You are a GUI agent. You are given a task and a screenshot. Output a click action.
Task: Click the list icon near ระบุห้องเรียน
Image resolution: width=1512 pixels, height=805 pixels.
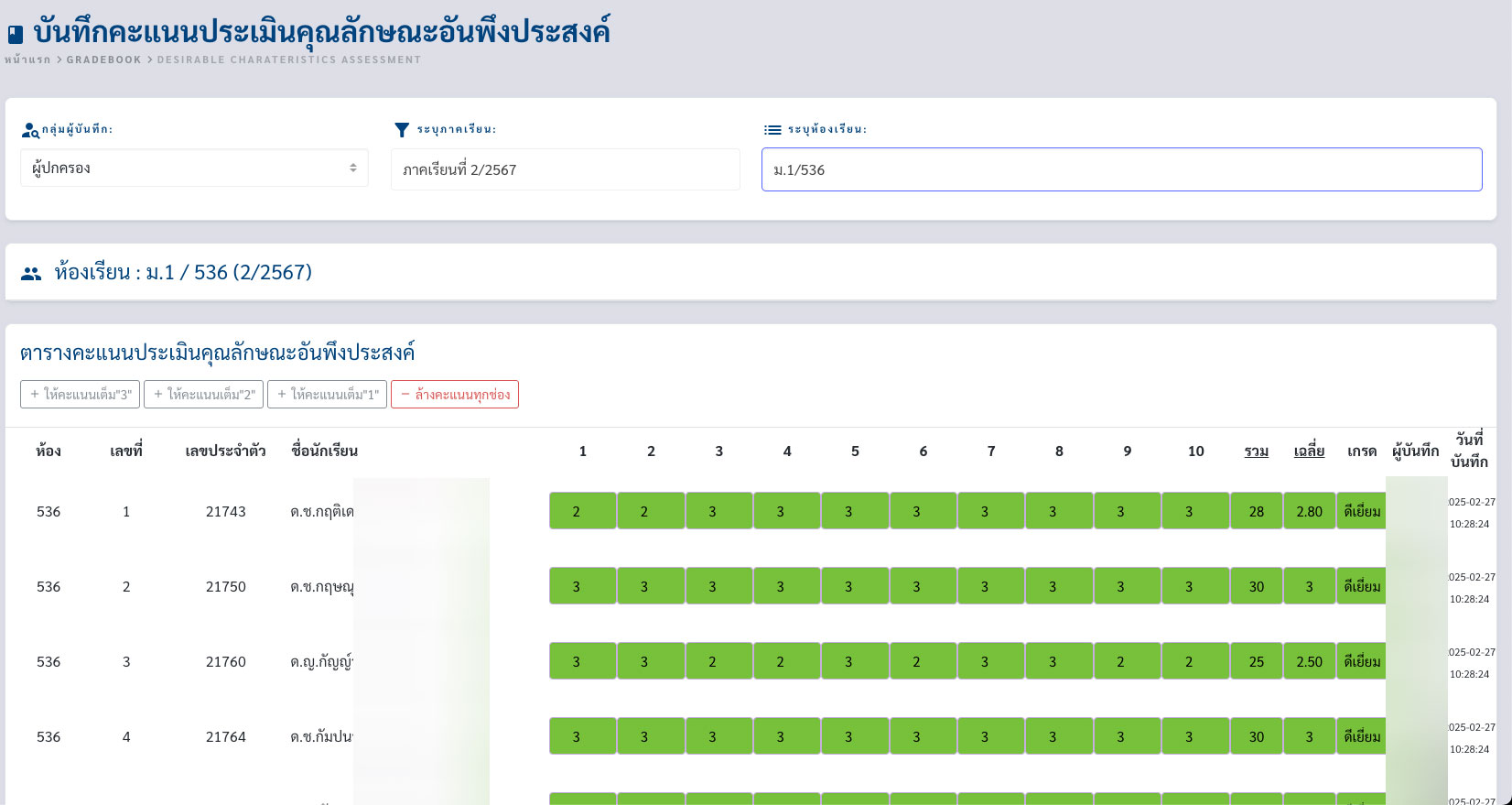pos(772,130)
